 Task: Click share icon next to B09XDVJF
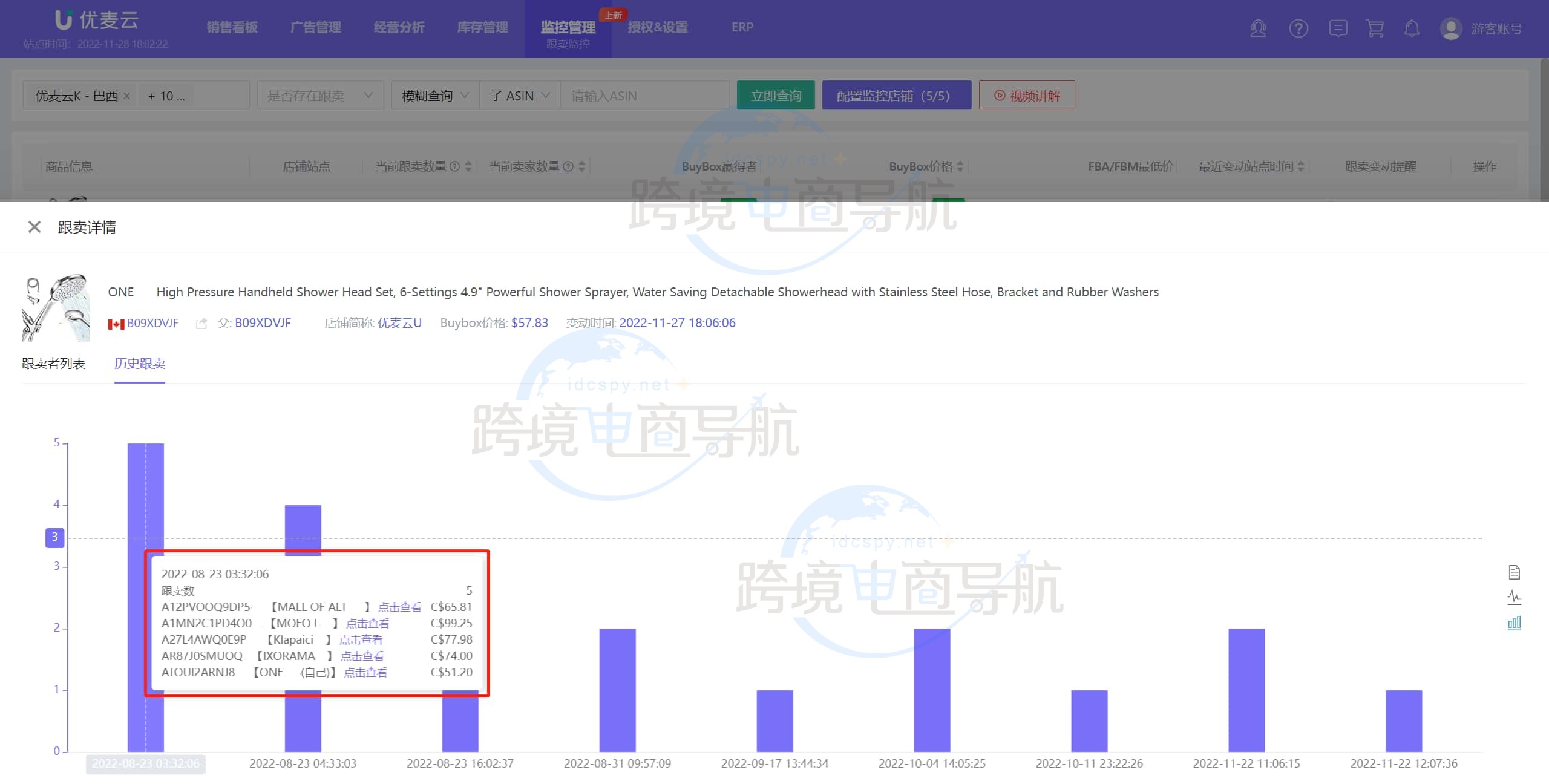coord(201,324)
